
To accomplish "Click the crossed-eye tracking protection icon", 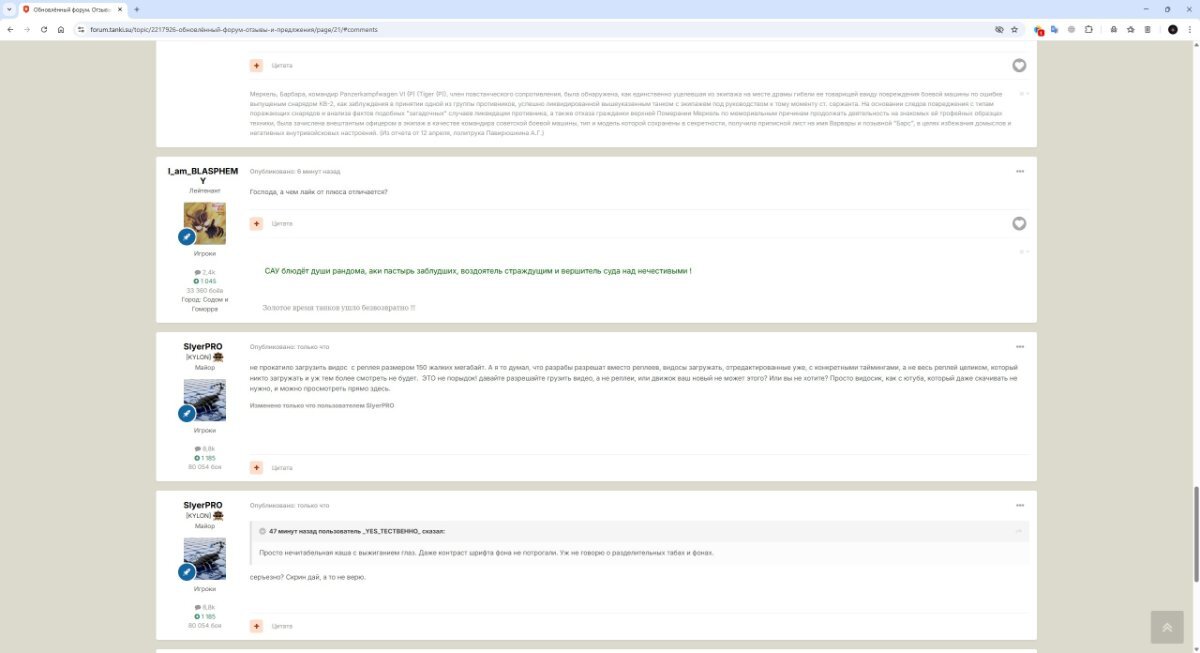I will (998, 29).
